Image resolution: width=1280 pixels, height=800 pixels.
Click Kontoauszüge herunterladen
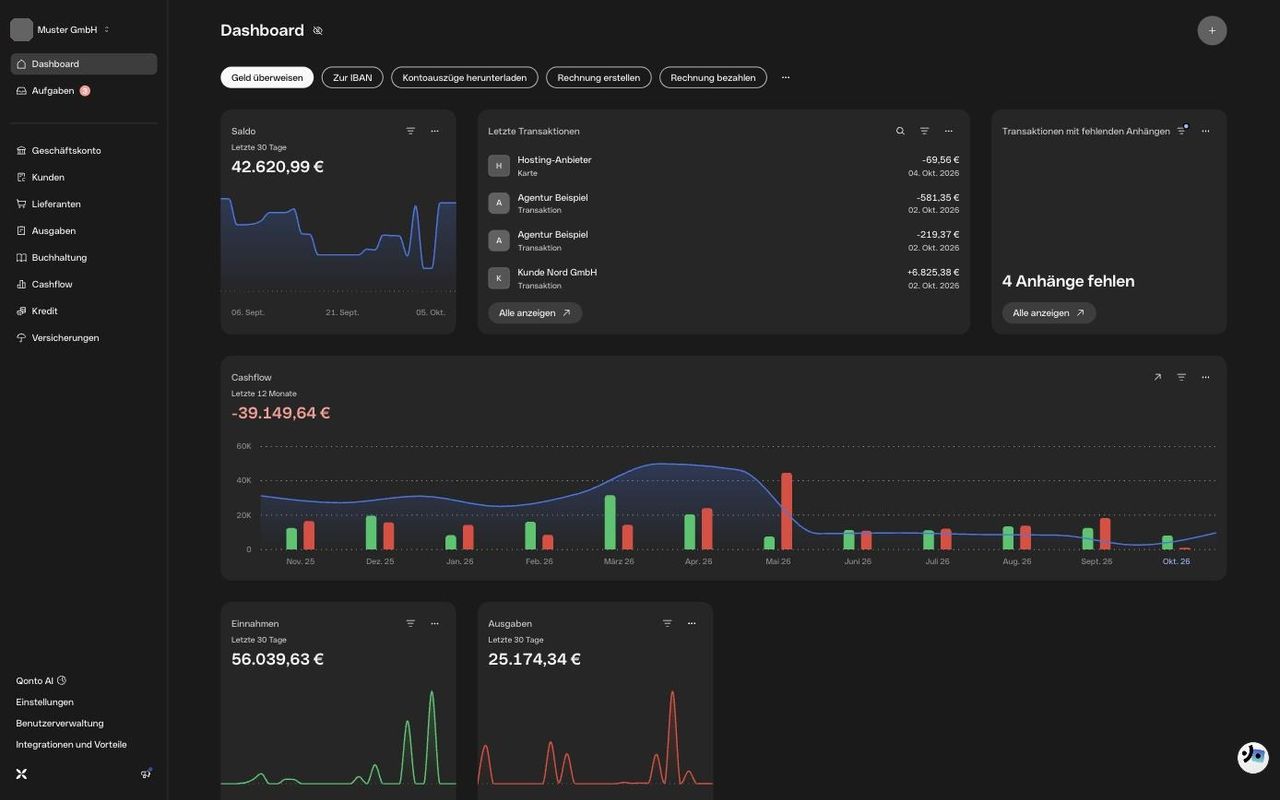point(465,78)
